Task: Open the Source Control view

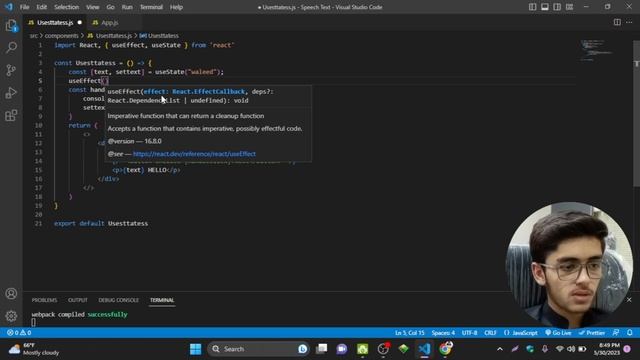Action: pos(11,70)
